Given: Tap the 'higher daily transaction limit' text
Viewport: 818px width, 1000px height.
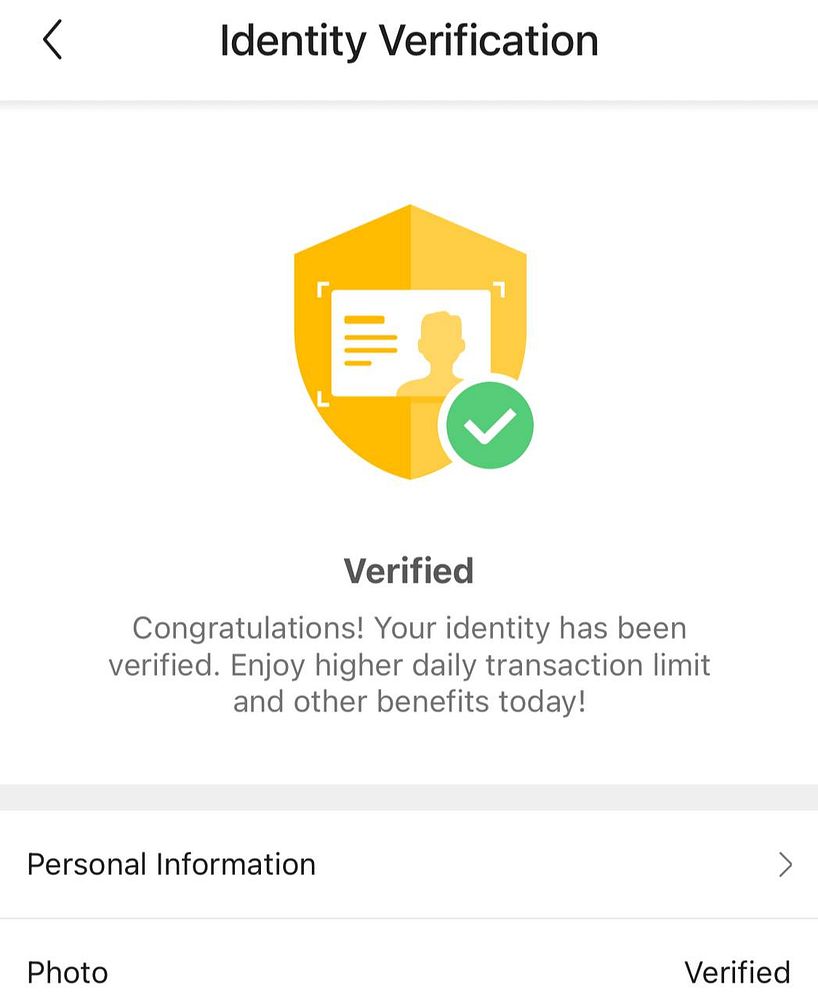Looking at the screenshot, I should (512, 665).
